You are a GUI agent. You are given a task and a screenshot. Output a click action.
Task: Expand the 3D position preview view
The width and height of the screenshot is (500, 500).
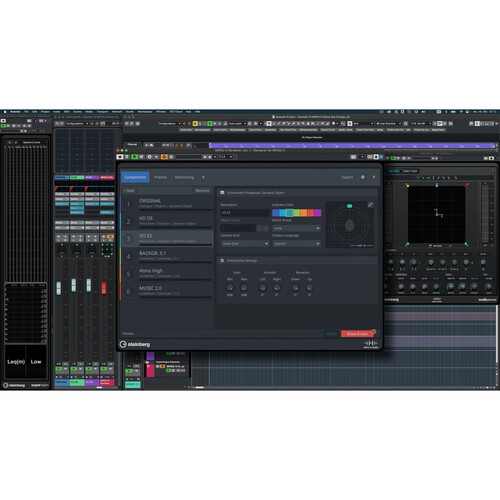[370, 205]
